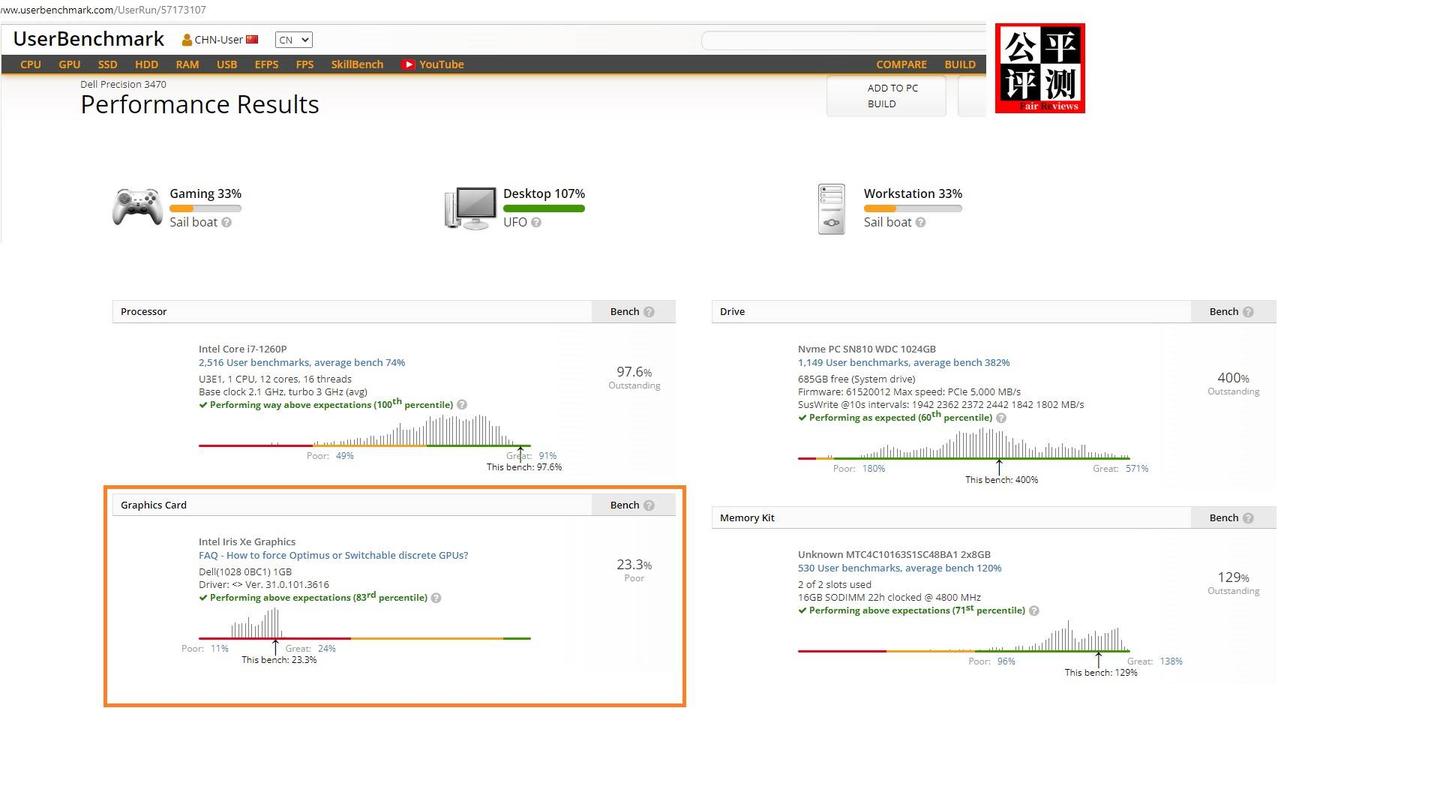Click the Gaming 33% progress bar
This screenshot has width=1440, height=810.
pyautogui.click(x=205, y=208)
